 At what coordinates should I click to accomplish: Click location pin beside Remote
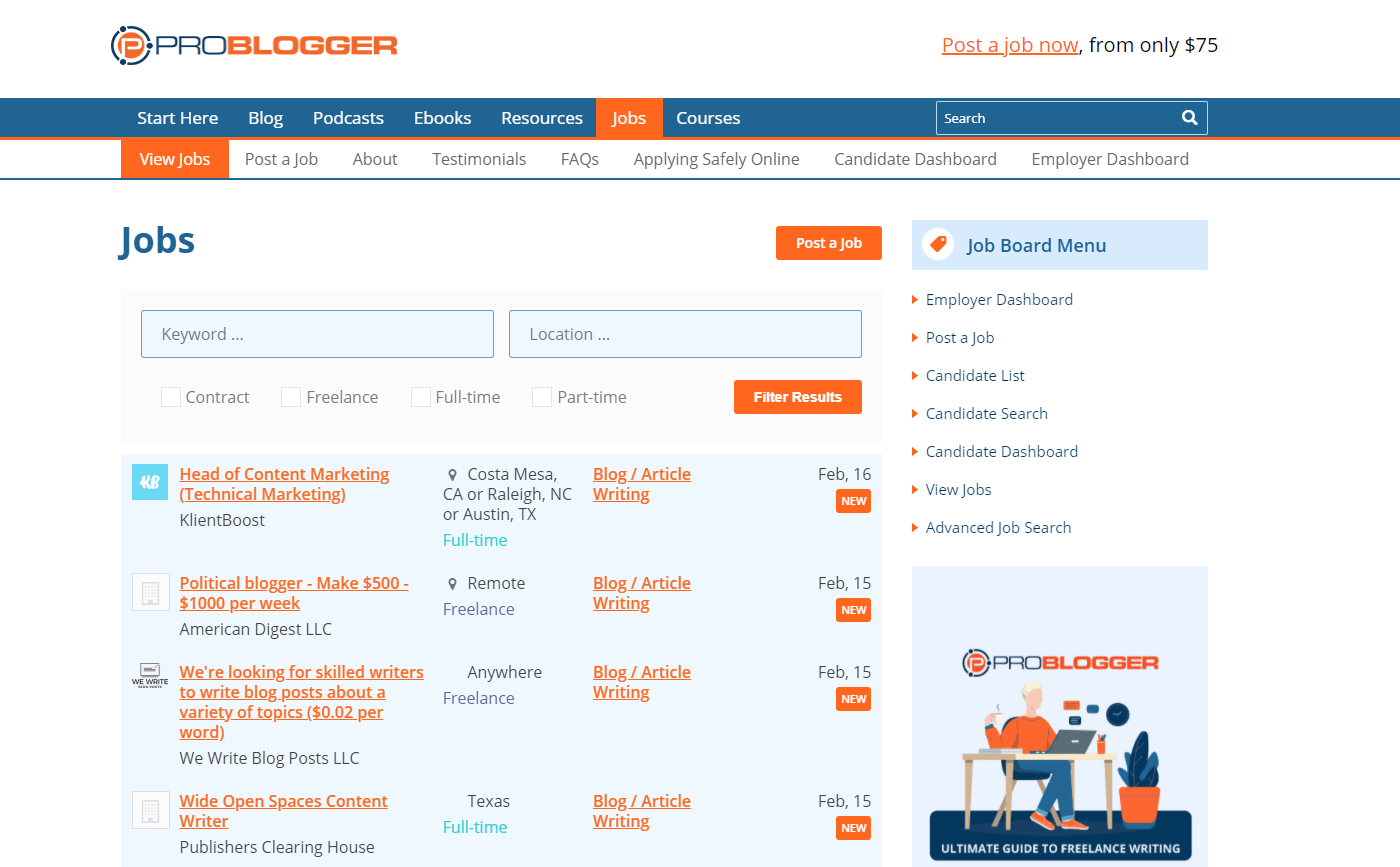(453, 584)
